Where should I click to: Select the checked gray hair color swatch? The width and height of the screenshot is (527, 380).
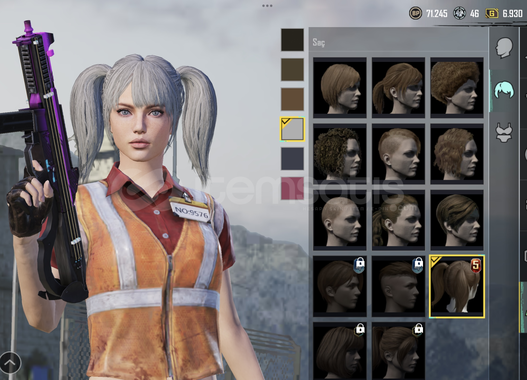(292, 129)
